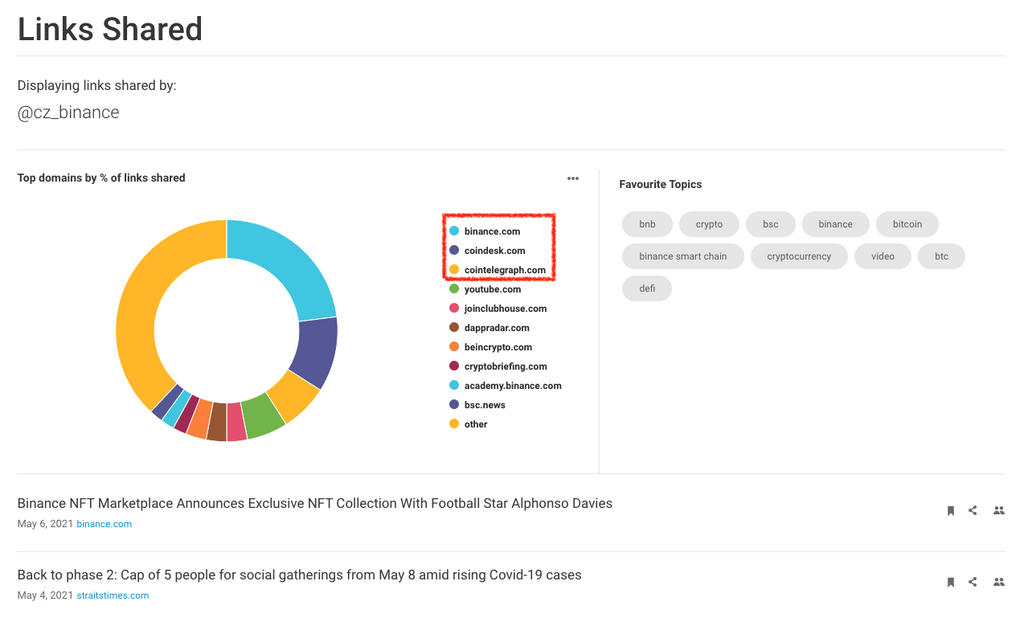Open people icon for Binance NFT article

pyautogui.click(x=998, y=511)
